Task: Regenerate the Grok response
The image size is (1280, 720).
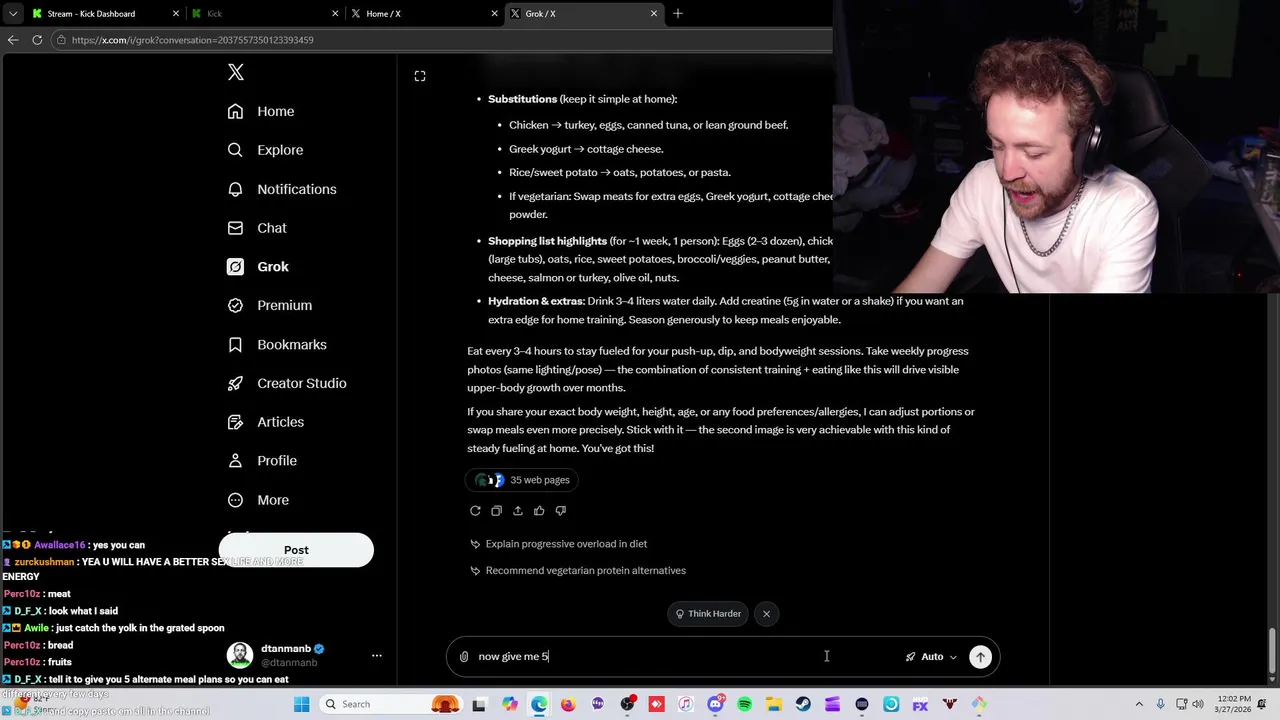Action: tap(475, 511)
